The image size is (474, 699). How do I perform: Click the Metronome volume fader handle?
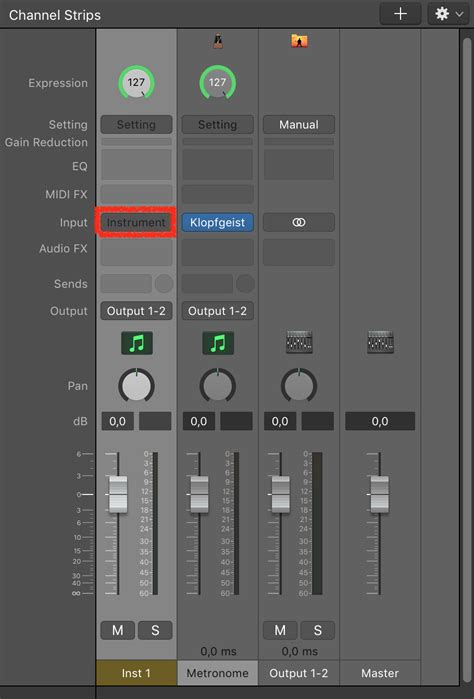[199, 494]
